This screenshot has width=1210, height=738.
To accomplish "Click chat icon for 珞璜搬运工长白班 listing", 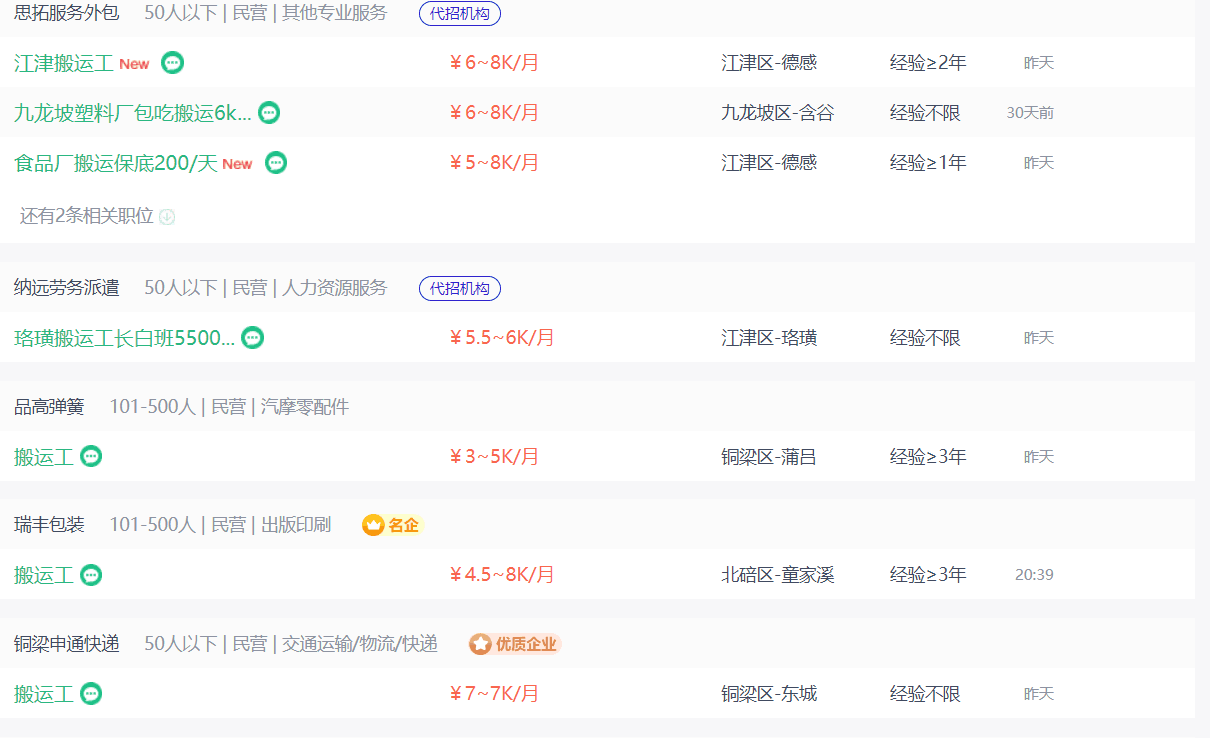I will (x=253, y=338).
